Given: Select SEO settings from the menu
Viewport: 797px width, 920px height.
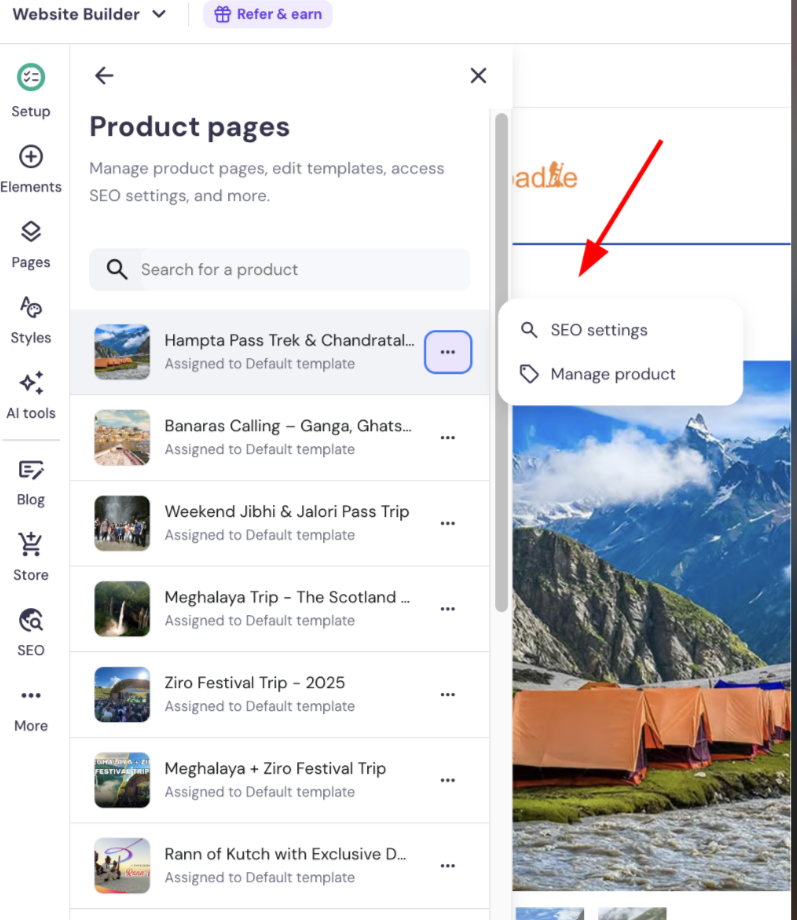Looking at the screenshot, I should coord(598,330).
